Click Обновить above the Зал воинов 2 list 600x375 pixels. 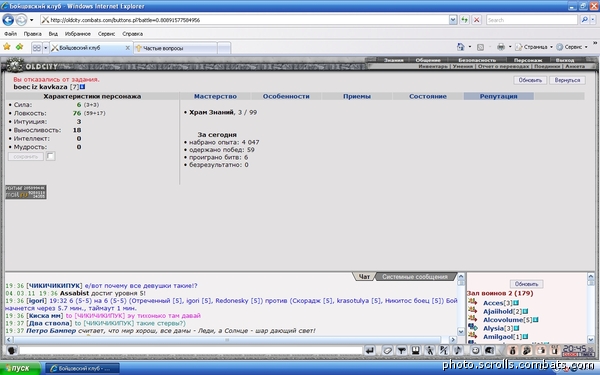526,284
